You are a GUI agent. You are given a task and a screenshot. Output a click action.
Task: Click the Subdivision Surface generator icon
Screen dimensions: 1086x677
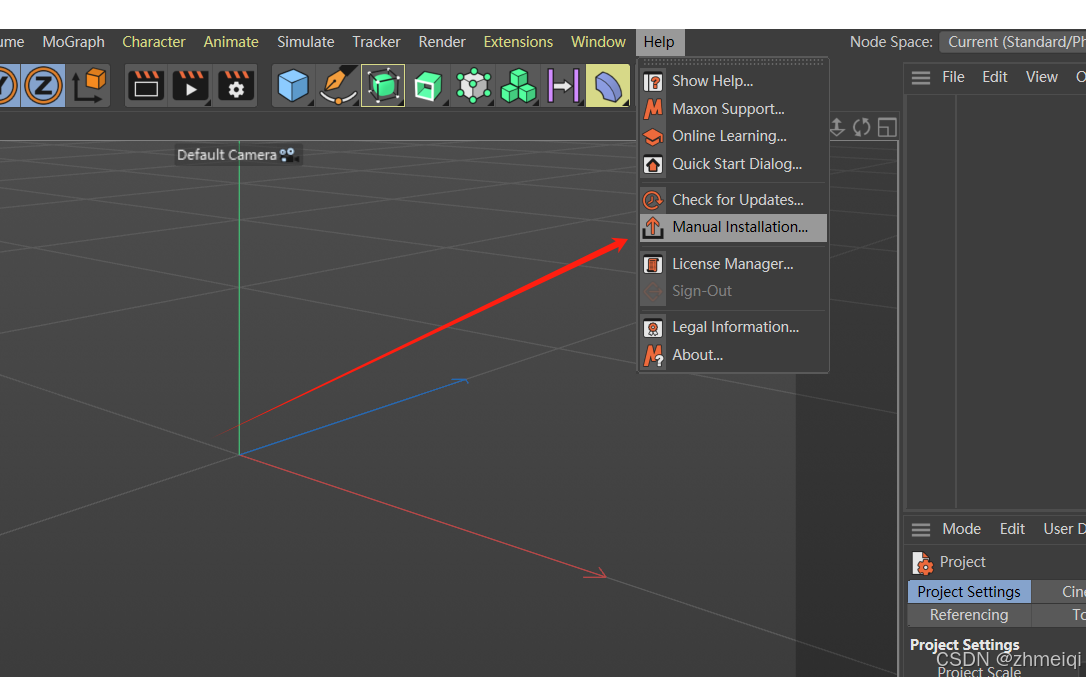(383, 86)
